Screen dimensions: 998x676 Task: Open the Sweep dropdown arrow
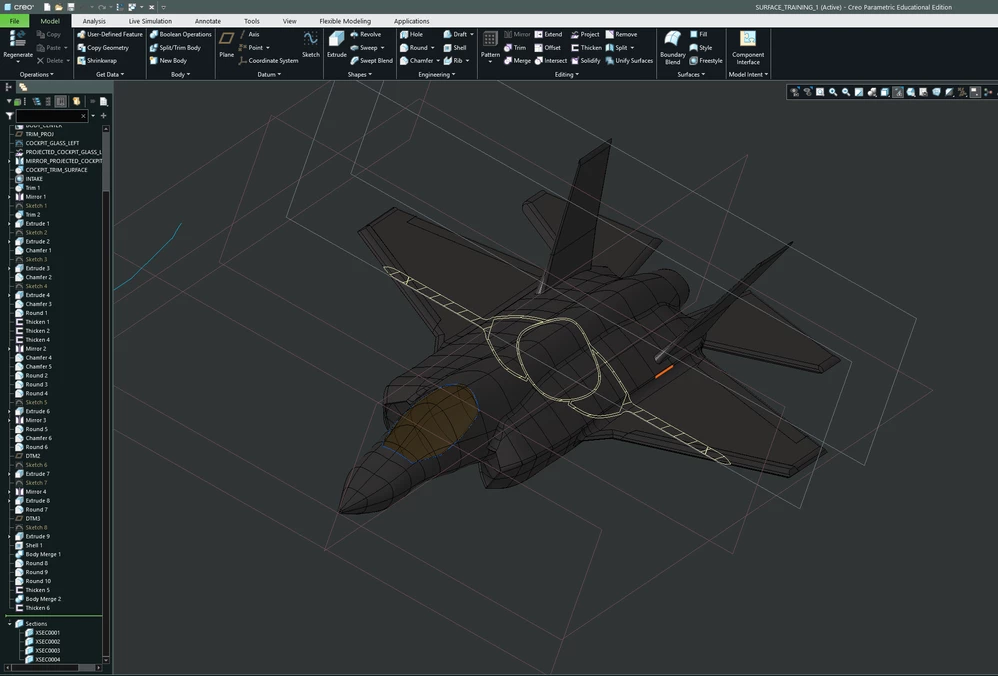pyautogui.click(x=383, y=48)
